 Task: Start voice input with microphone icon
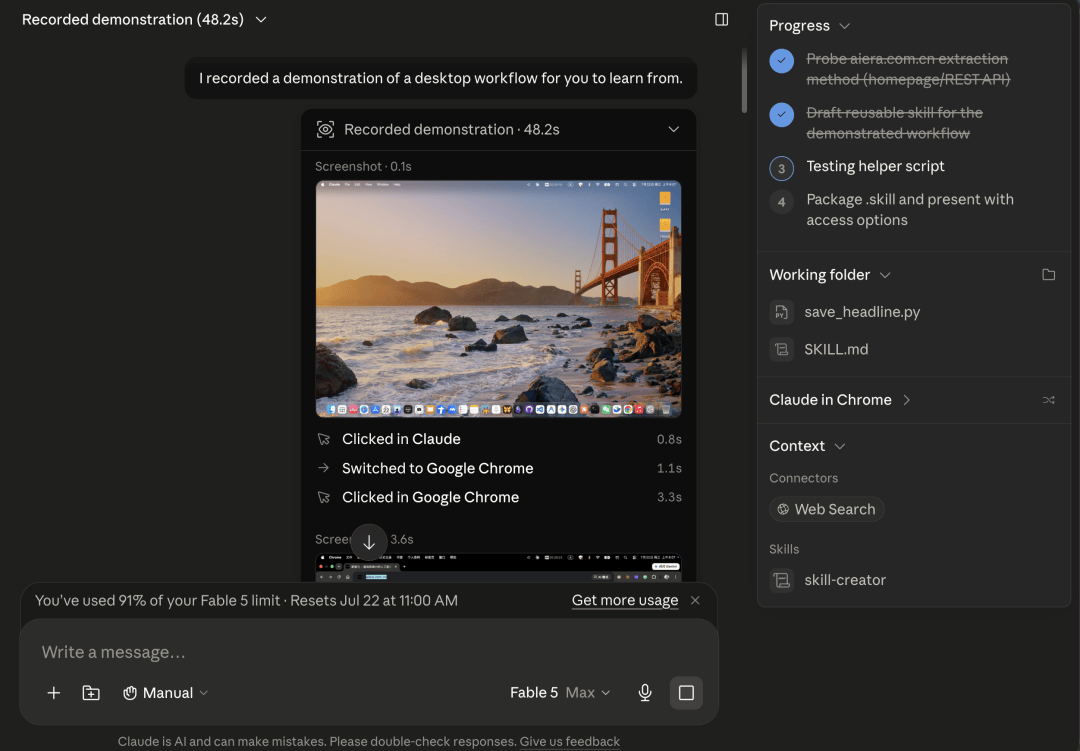645,692
